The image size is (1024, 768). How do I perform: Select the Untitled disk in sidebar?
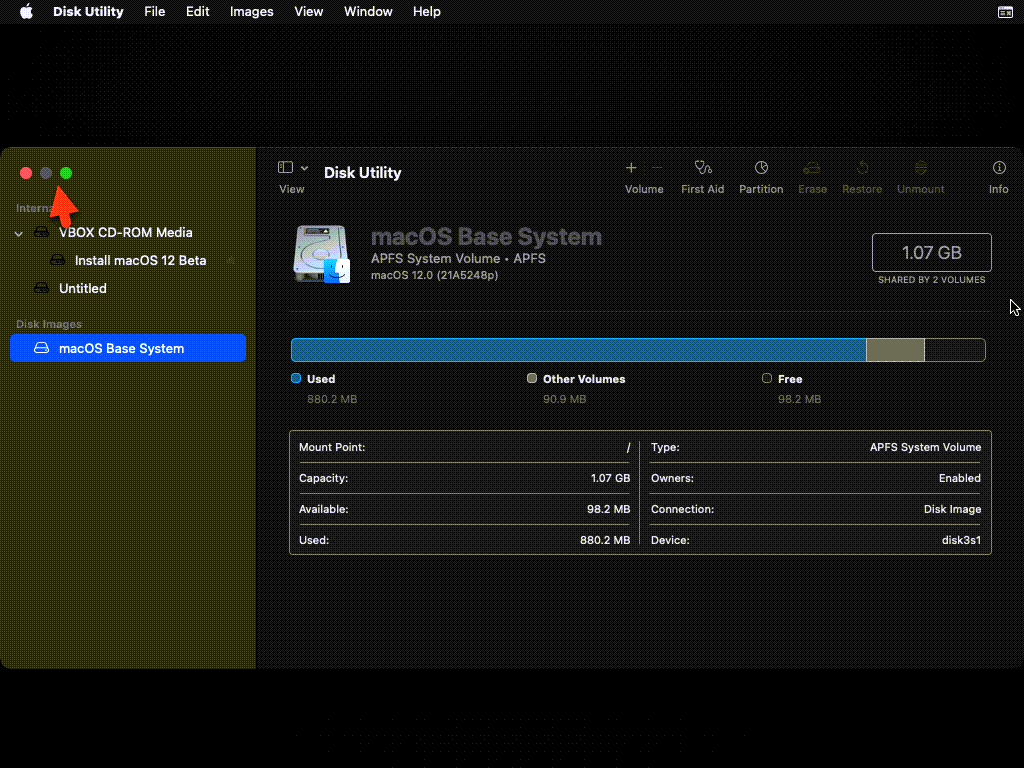click(82, 288)
